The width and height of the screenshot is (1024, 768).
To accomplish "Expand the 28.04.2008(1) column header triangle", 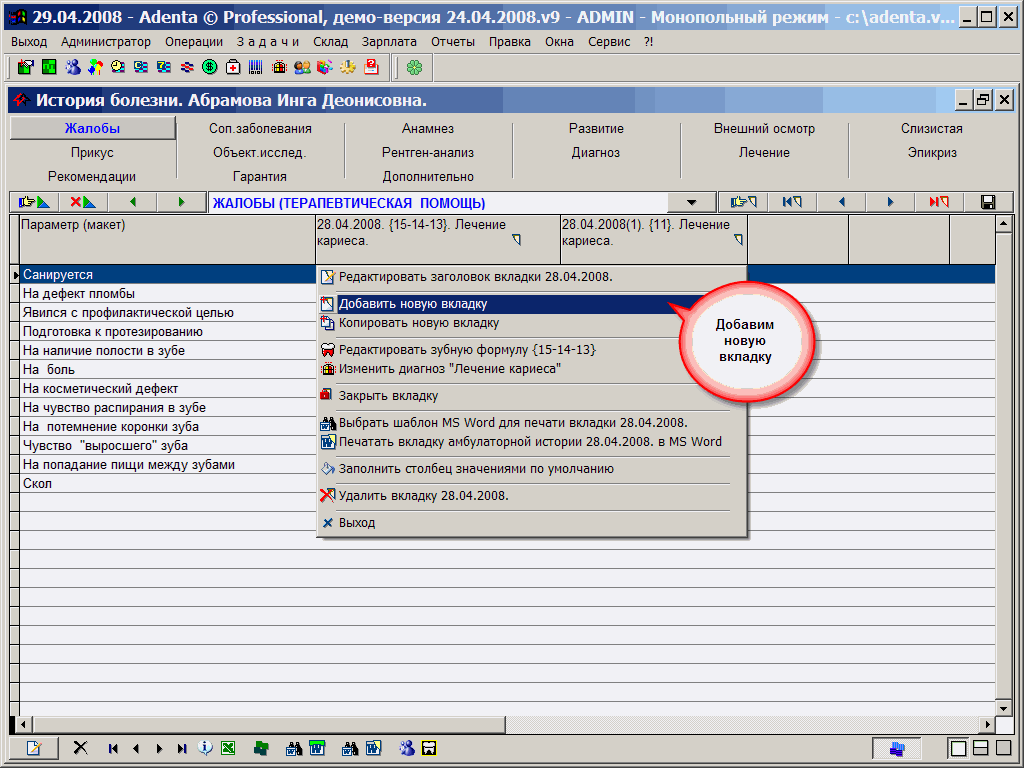I will [x=739, y=241].
